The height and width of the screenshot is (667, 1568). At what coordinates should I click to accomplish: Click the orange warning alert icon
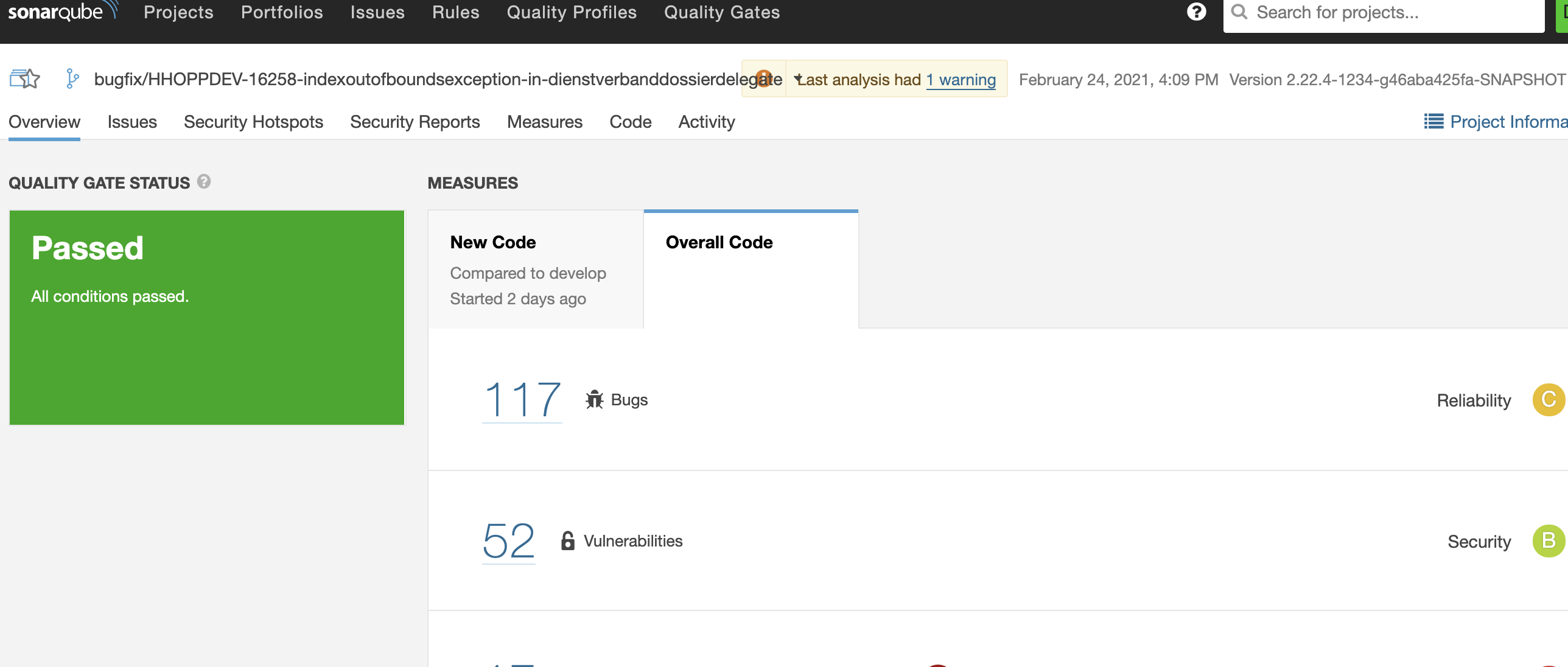pos(763,79)
